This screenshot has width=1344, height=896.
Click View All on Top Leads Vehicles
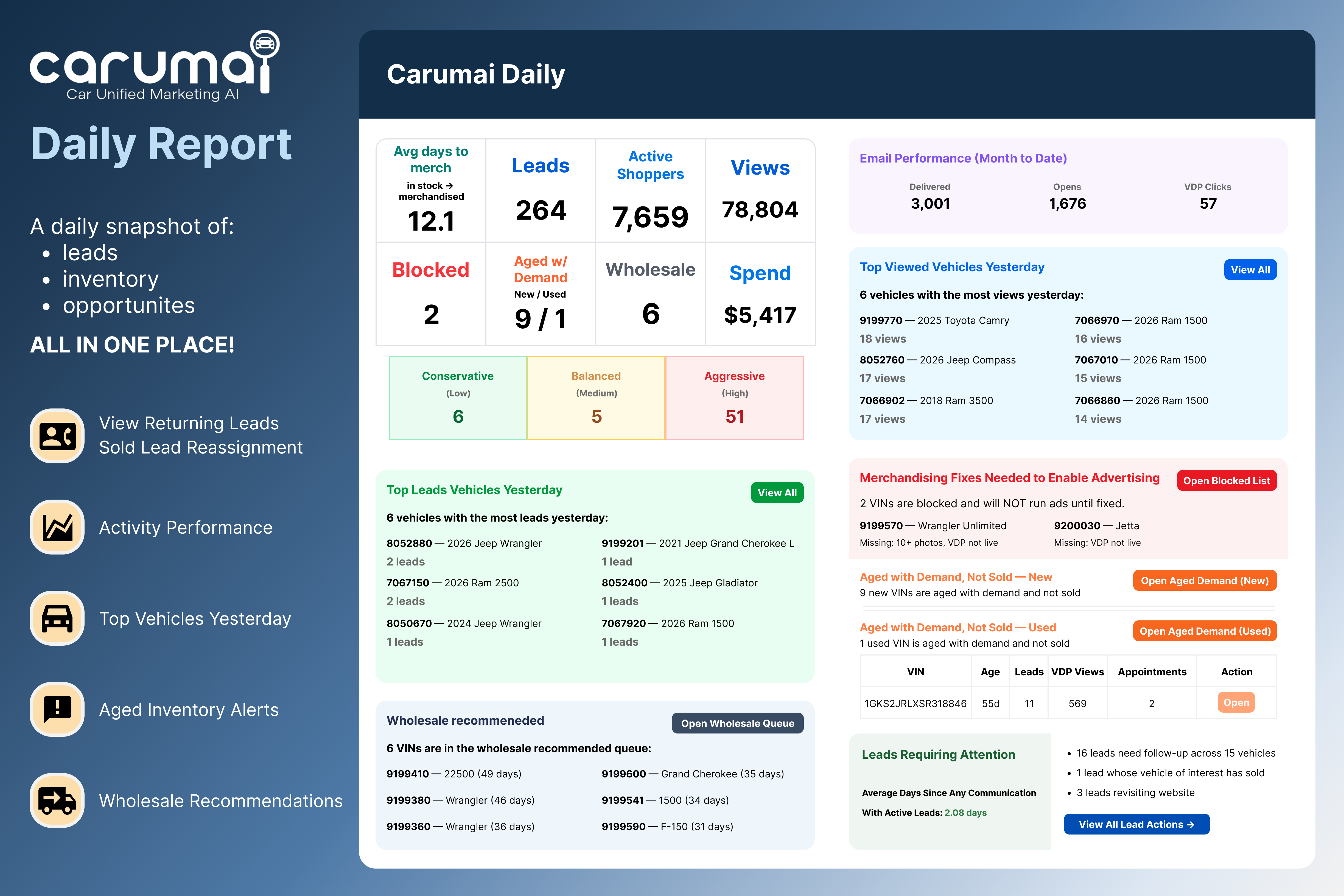coord(777,492)
